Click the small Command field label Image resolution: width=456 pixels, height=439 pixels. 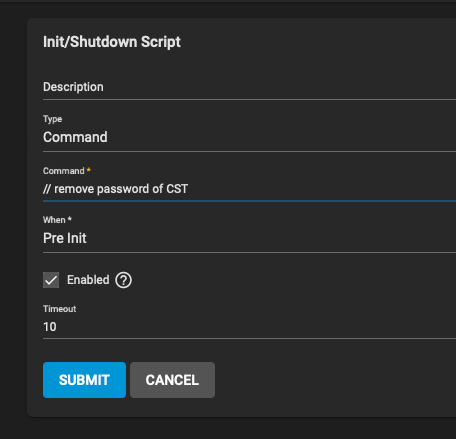(63, 171)
